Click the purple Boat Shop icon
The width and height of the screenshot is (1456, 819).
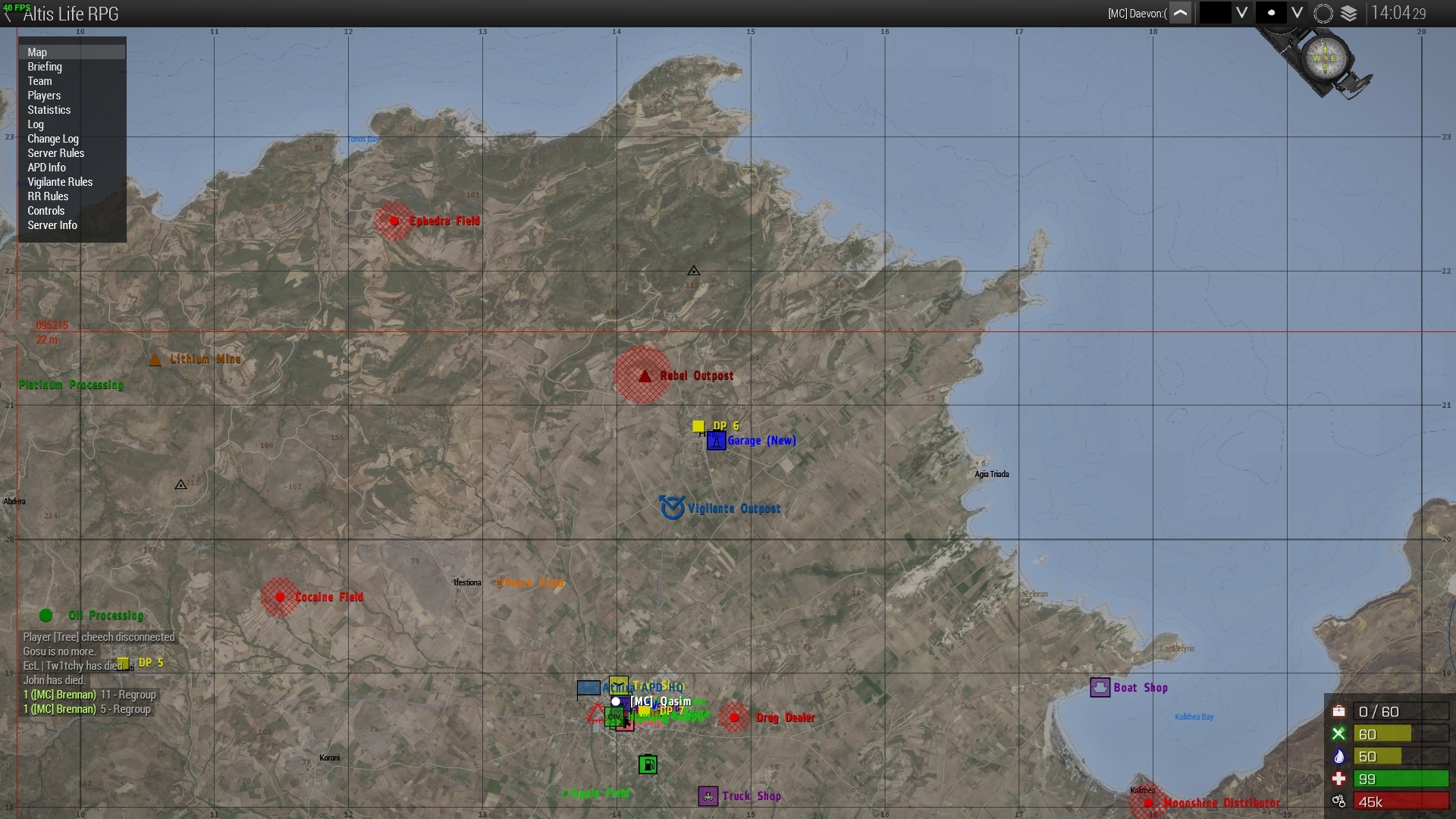(1100, 688)
